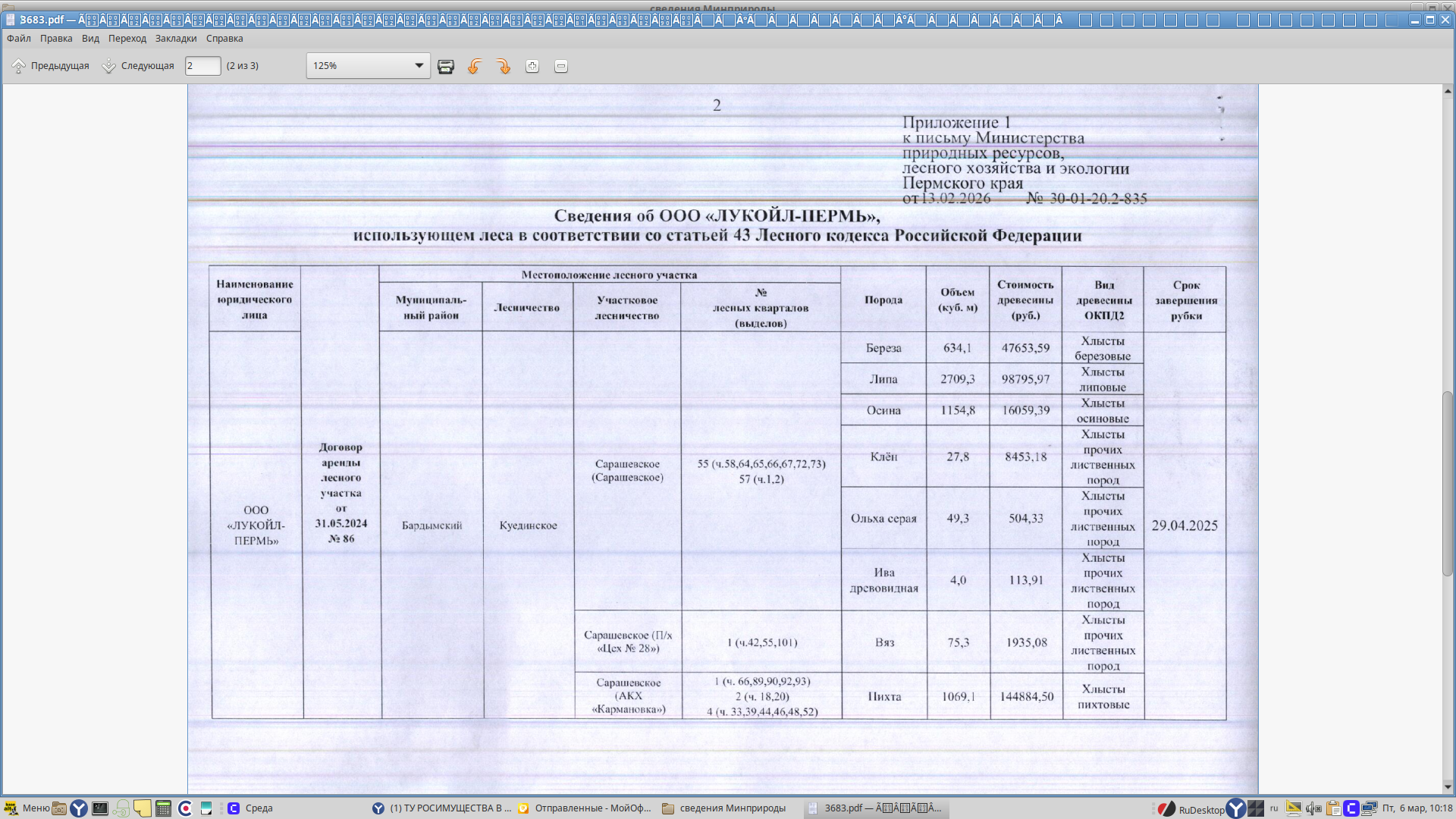This screenshot has height=819, width=1456.
Task: Open the Меню start button in the taskbar
Action: point(27,808)
